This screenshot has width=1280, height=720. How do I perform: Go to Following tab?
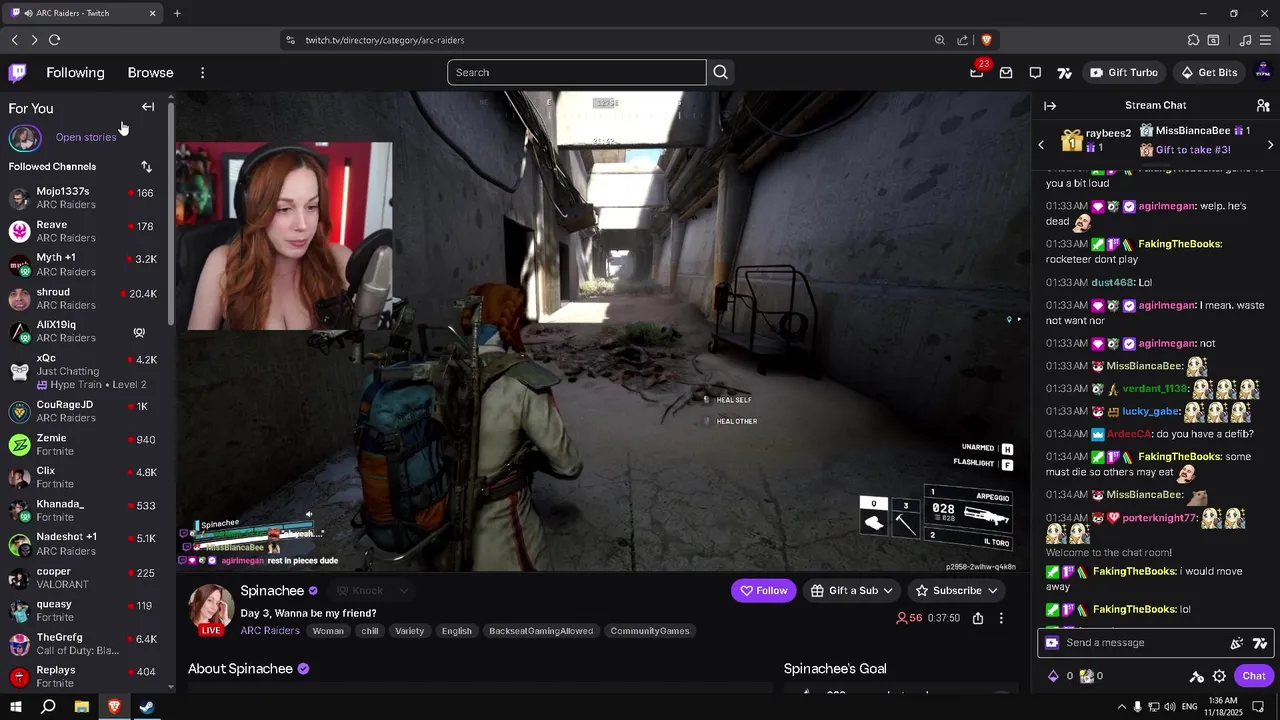click(x=75, y=72)
